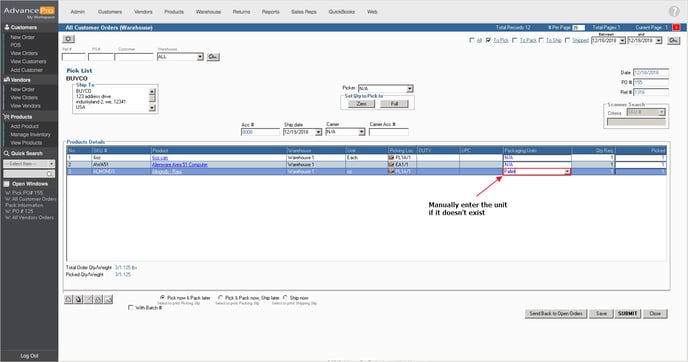Click the Ship To address scroll down arrow
Image resolution: width=688 pixels, height=362 pixels.
pyautogui.click(x=152, y=108)
